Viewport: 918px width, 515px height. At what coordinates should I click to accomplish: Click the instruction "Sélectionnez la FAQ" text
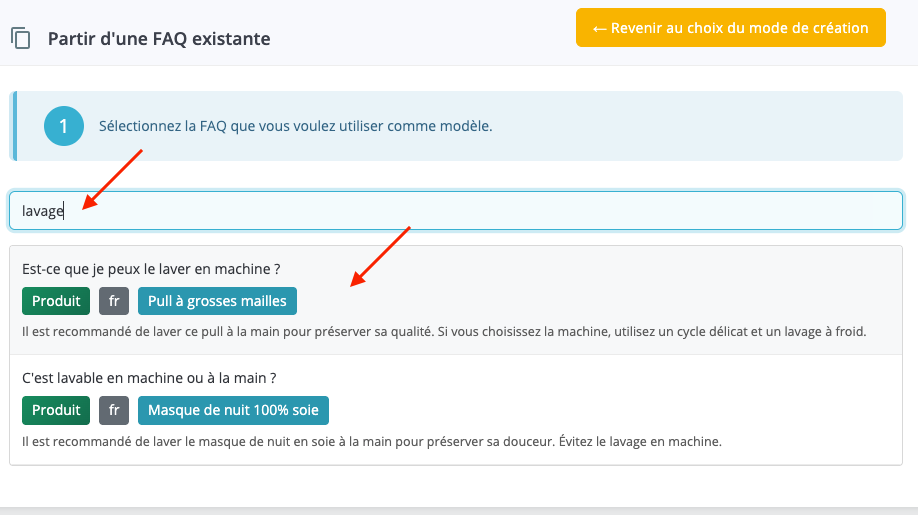(295, 126)
